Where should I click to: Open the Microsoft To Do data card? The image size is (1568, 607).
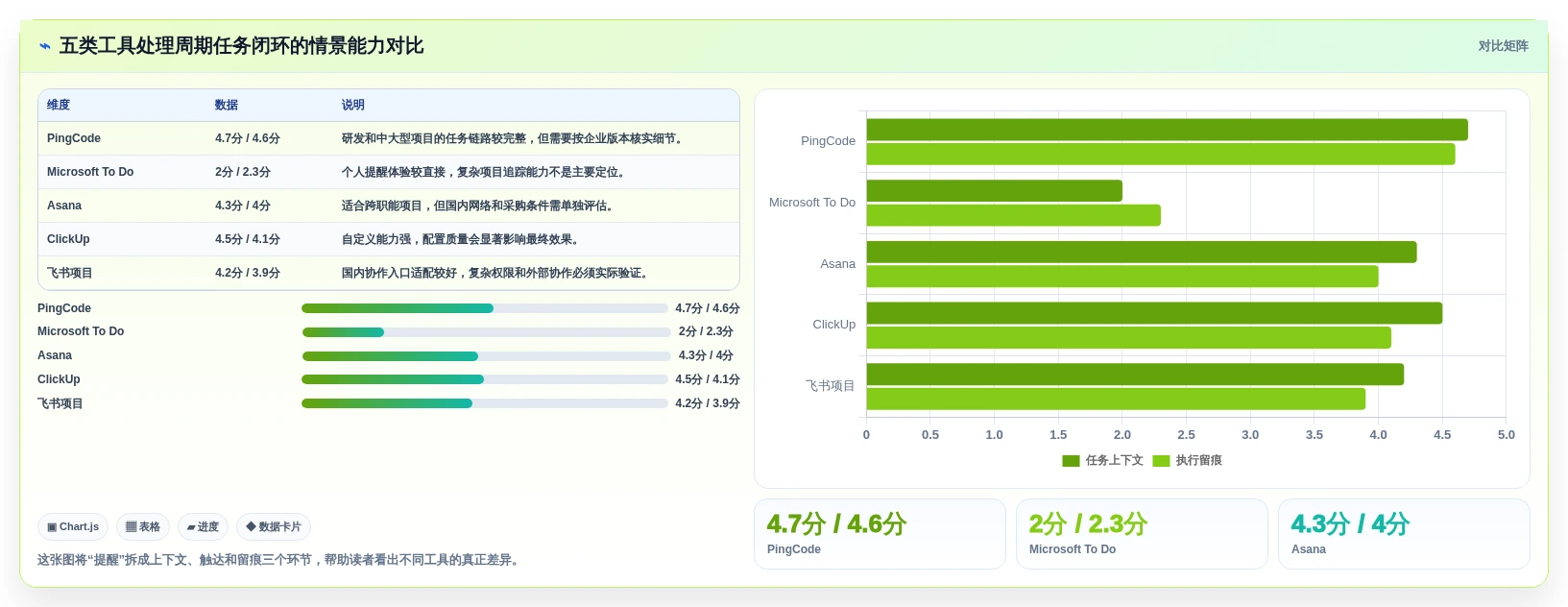click(1142, 534)
